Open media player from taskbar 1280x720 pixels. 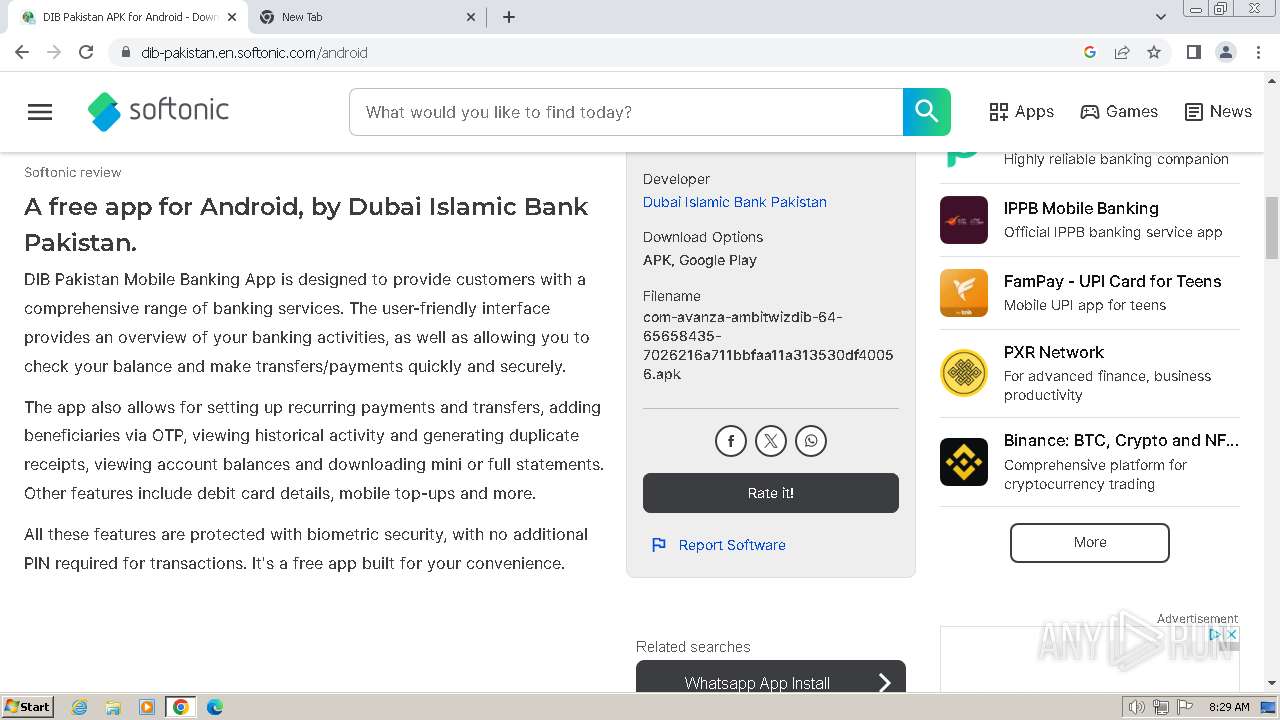click(x=147, y=707)
